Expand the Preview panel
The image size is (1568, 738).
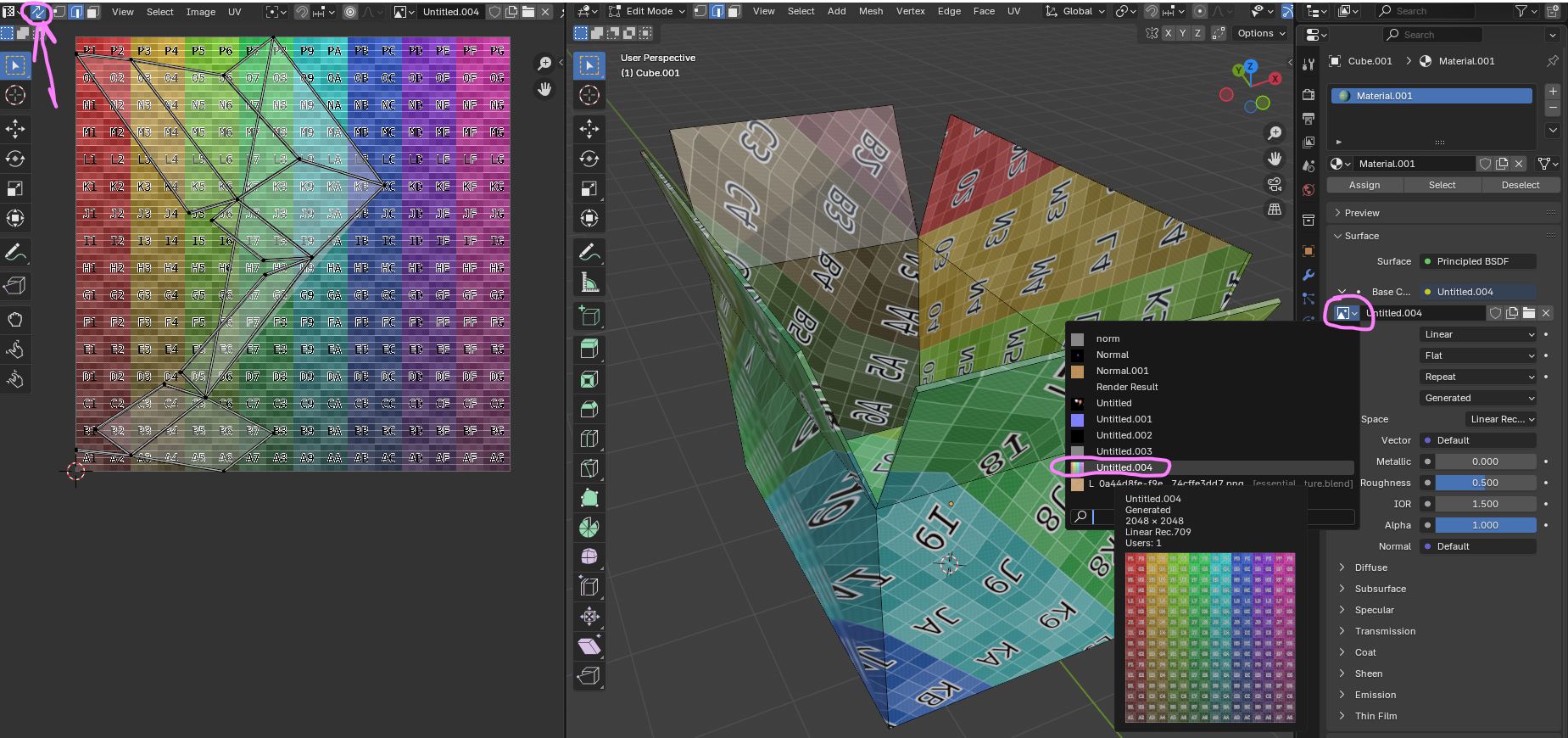pyautogui.click(x=1361, y=213)
